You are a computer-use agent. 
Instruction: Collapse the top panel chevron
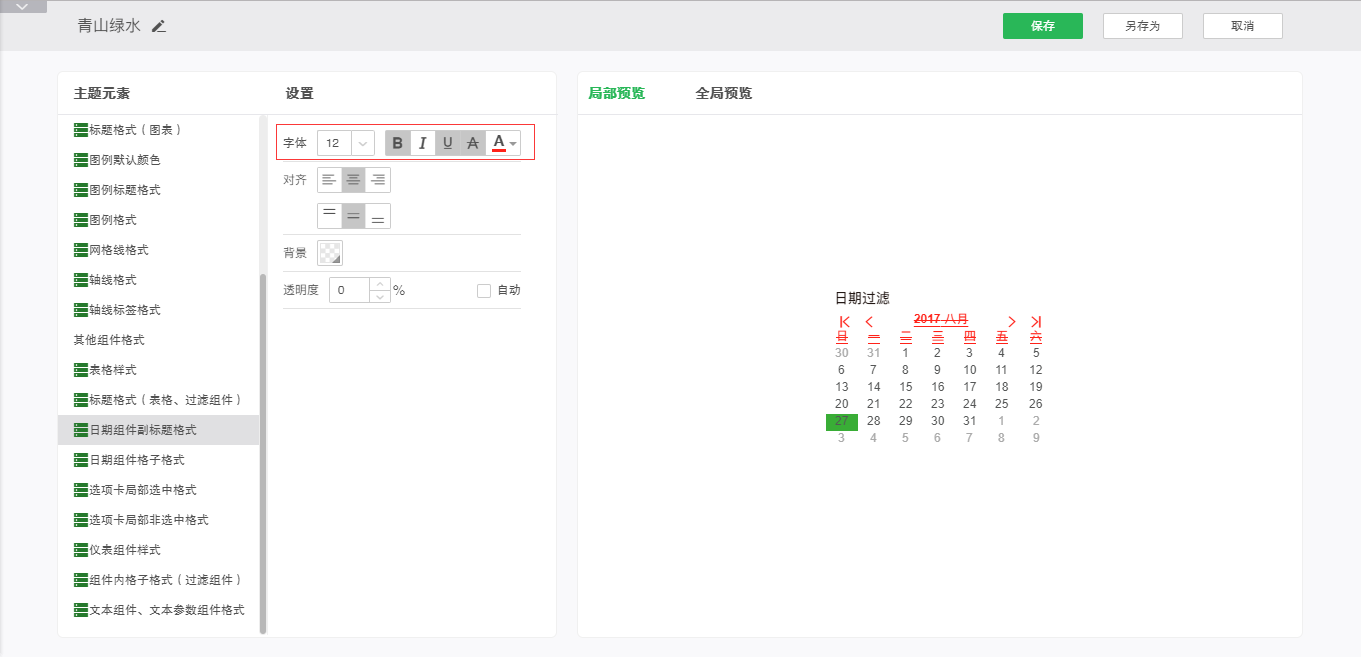point(23,6)
